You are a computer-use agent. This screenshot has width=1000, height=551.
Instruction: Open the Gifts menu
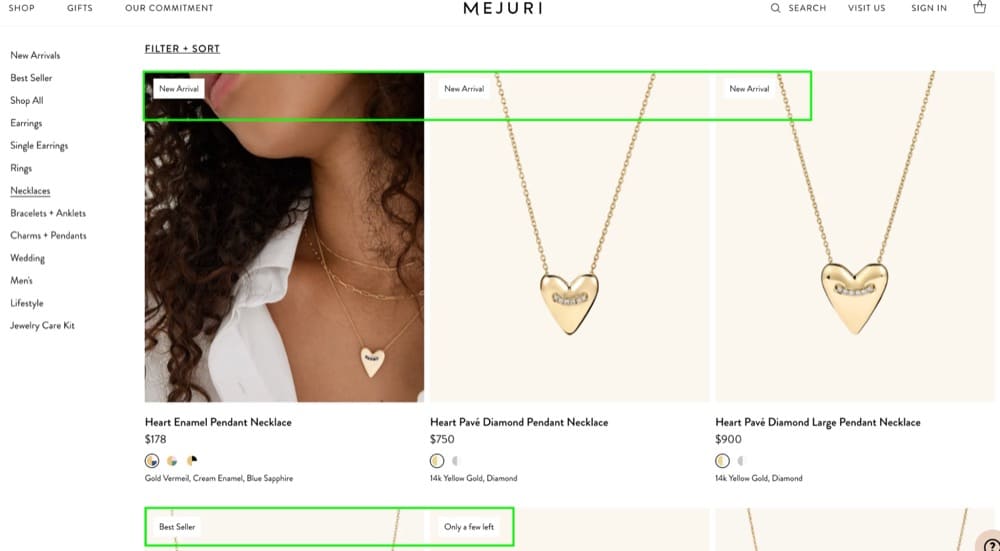(x=80, y=8)
